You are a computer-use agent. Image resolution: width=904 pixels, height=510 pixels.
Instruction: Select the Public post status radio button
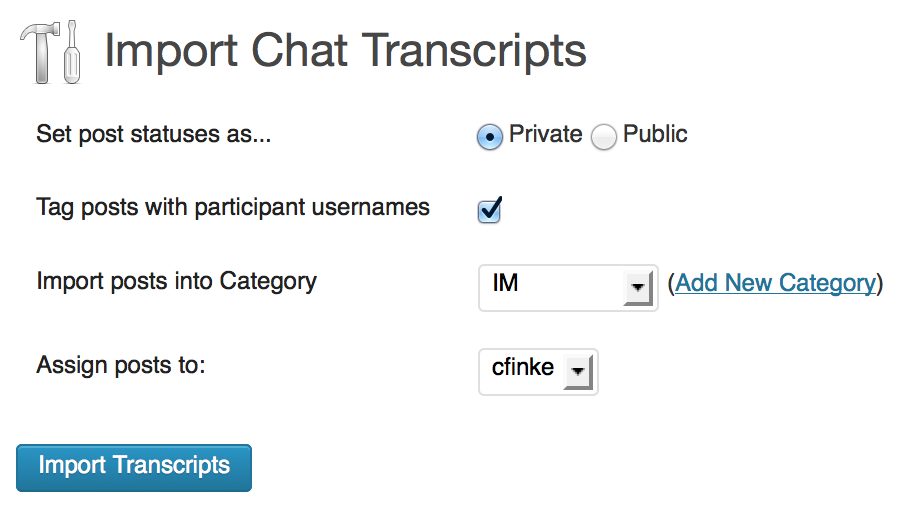pos(604,137)
